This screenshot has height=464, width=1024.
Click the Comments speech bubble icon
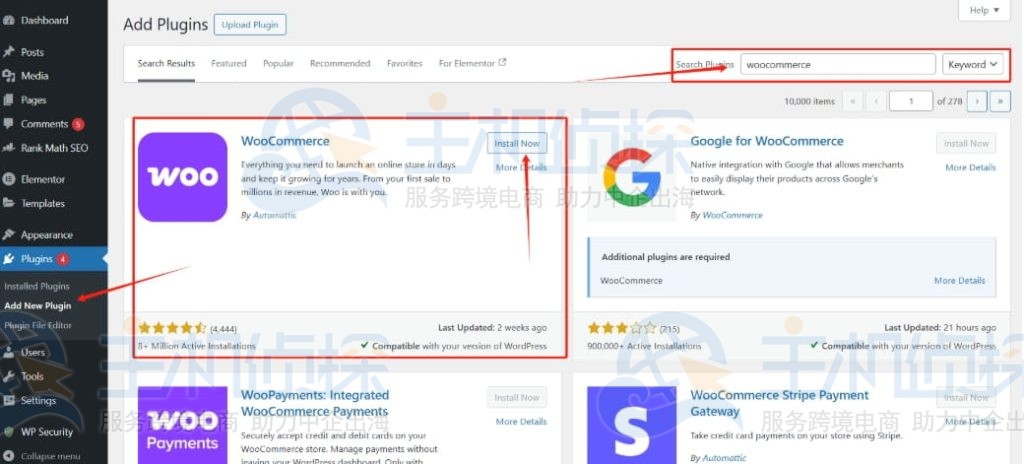click(x=8, y=124)
